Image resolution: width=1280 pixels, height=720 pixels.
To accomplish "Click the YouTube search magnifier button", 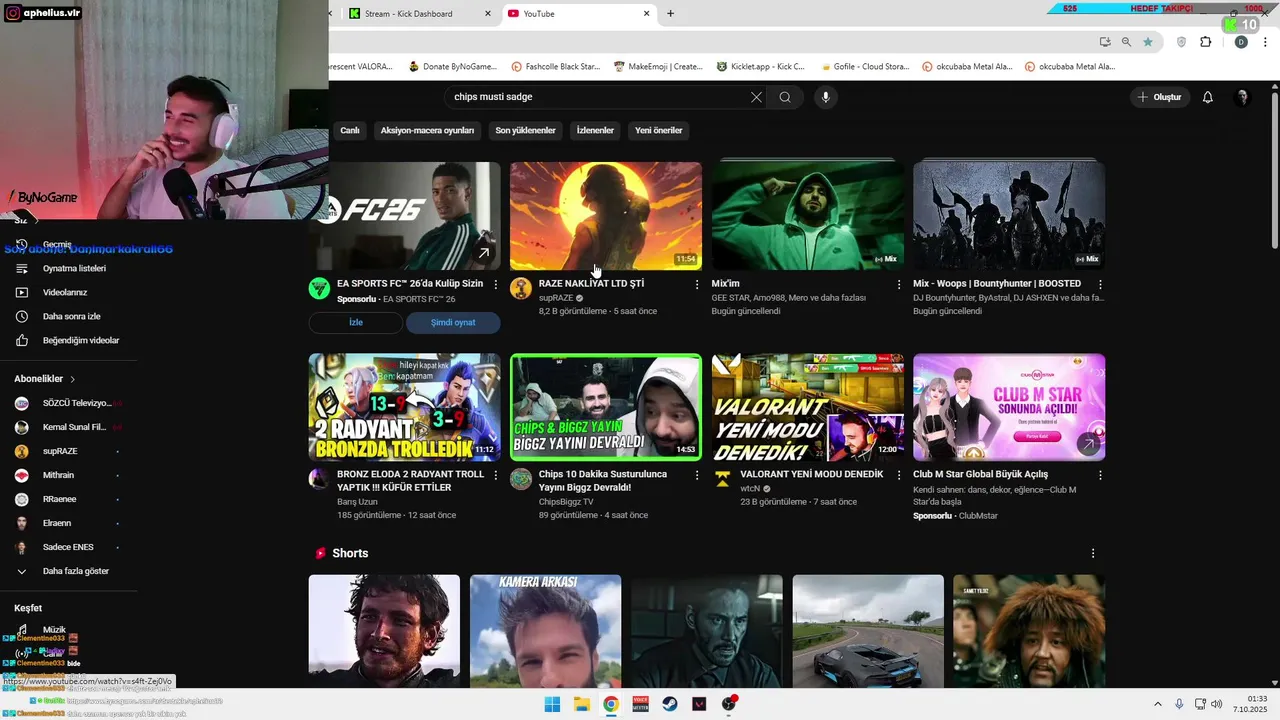I will (x=785, y=97).
